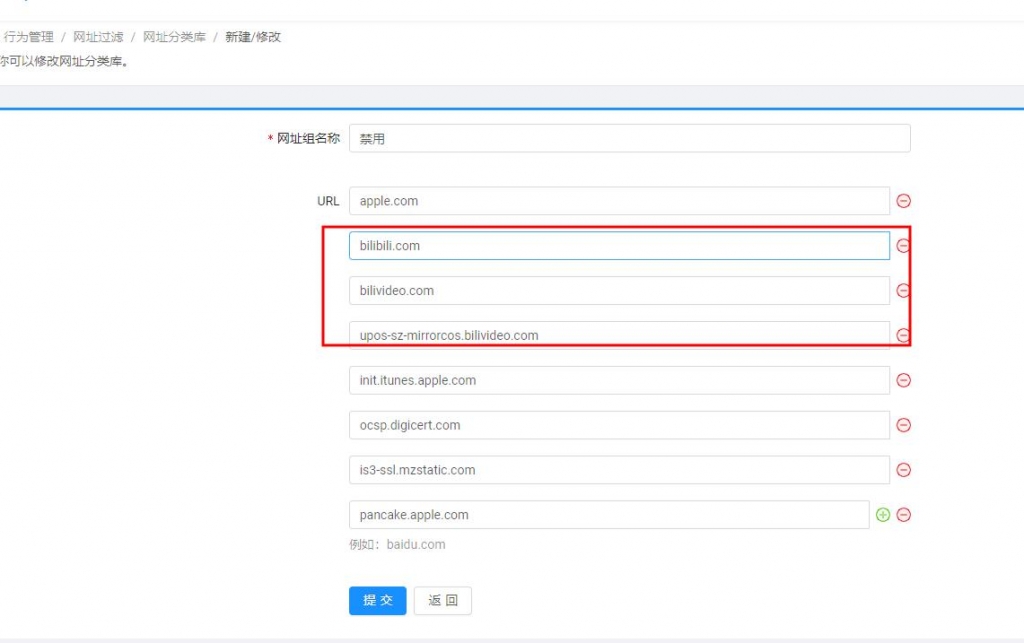
Task: Remove the is3-ssl.mzstatic.com row
Action: pos(903,470)
